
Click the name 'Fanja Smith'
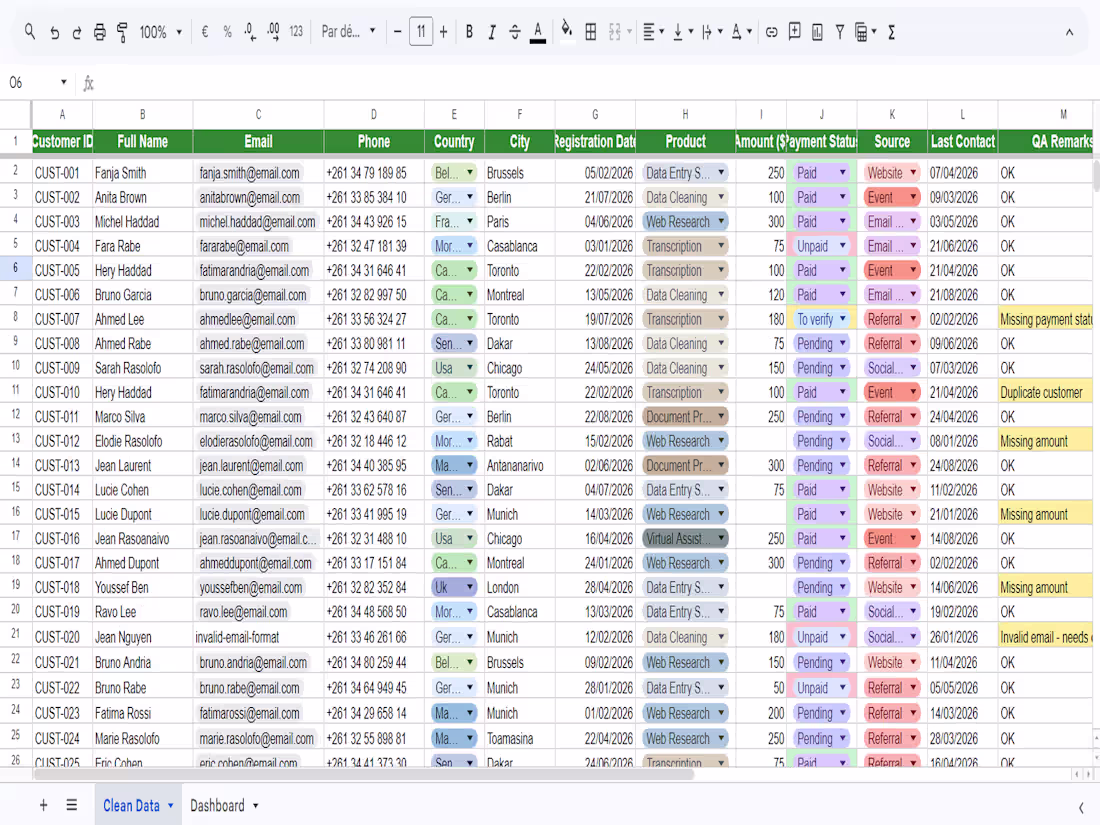pyautogui.click(x=121, y=173)
